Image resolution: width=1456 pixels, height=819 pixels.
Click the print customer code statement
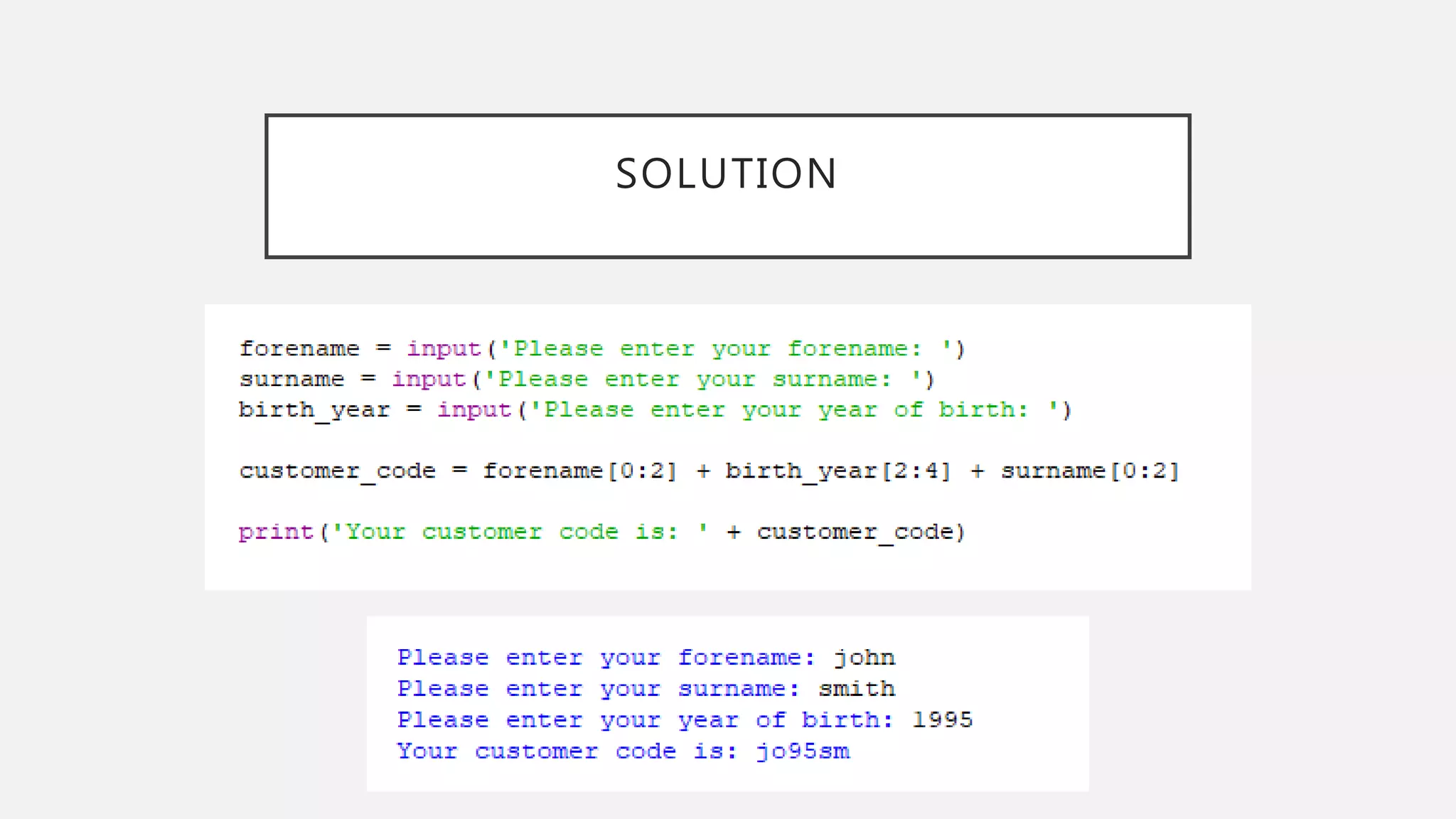point(602,532)
